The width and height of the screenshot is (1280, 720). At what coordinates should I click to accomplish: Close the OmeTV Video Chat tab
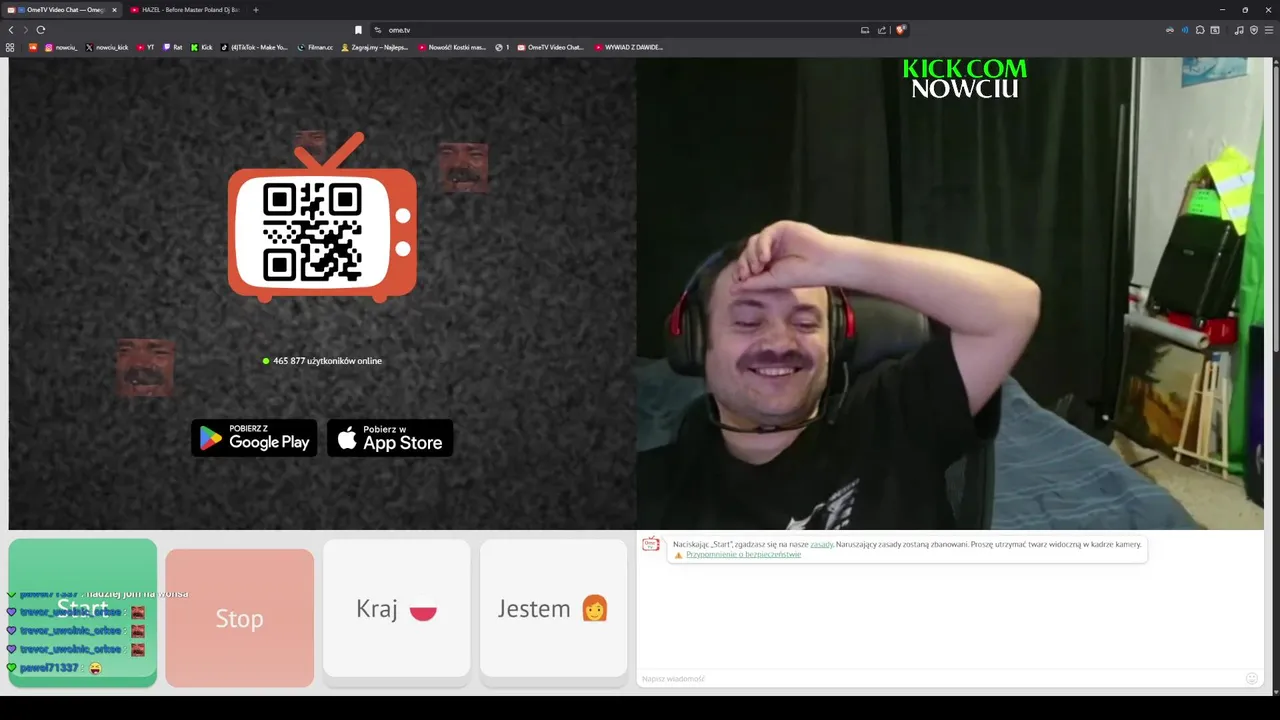coord(114,10)
